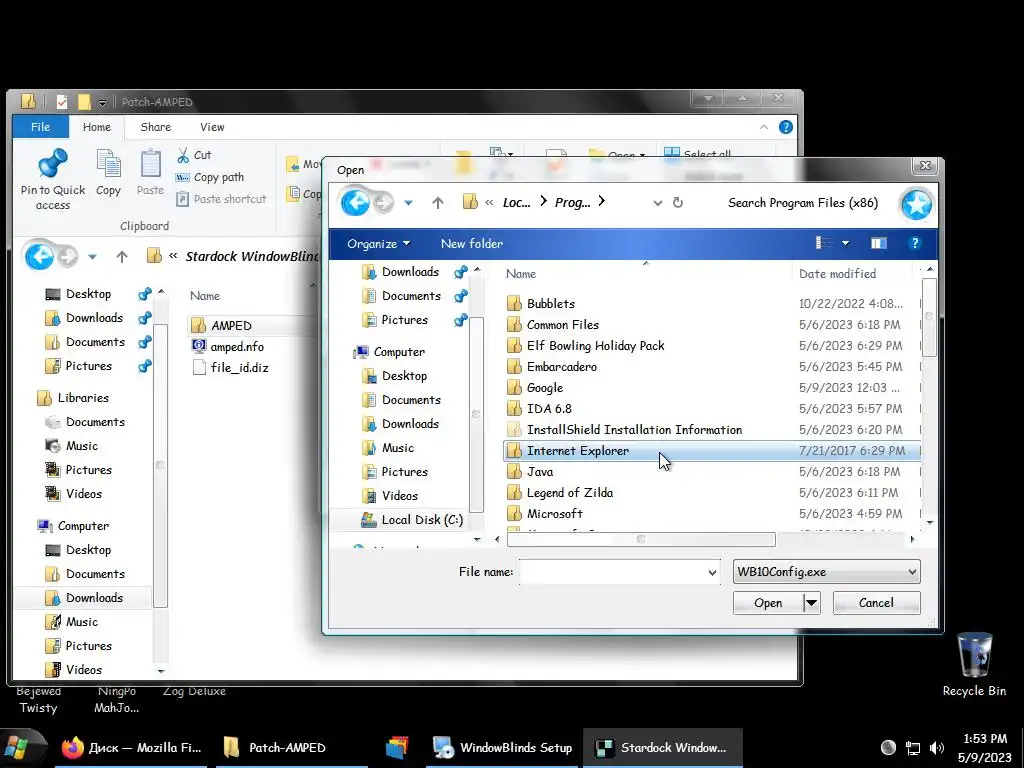Select Elf Bowling Holiday Pack folder
This screenshot has width=1024, height=768.
tap(712, 345)
